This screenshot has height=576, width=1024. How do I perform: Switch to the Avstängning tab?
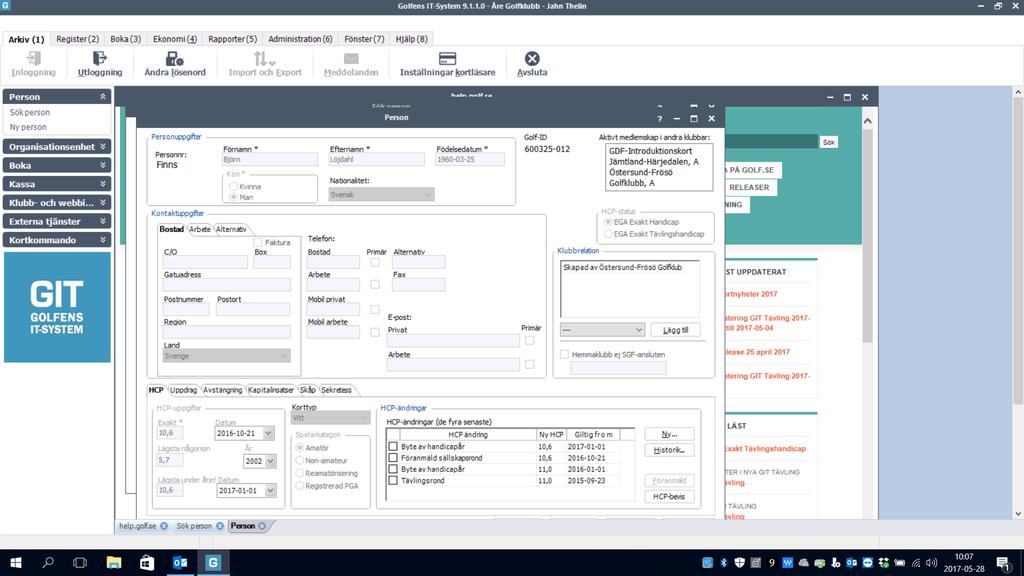click(222, 390)
